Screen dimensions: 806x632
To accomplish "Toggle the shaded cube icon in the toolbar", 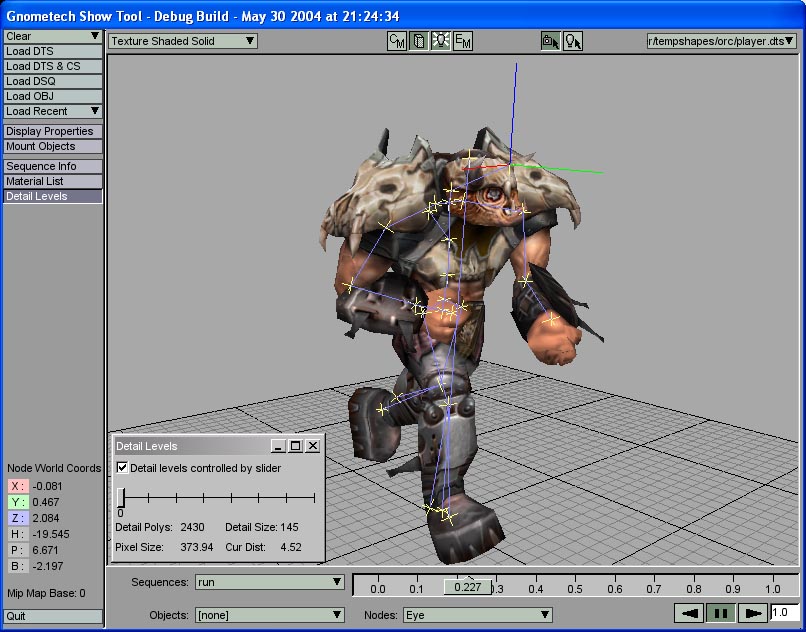I will tap(419, 41).
